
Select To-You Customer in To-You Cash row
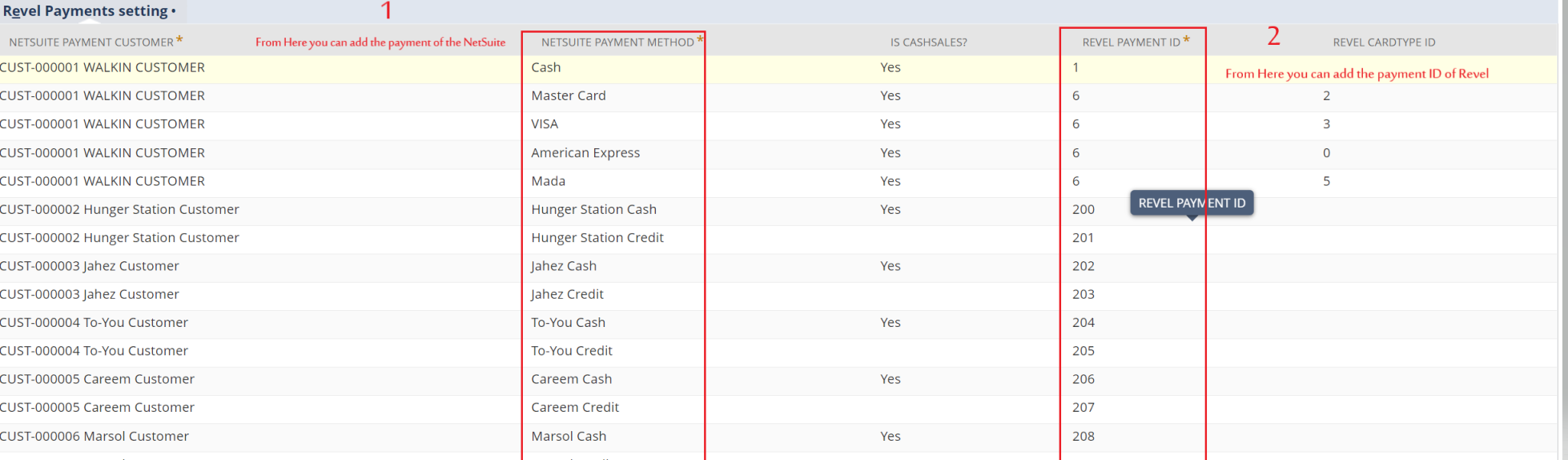(94, 323)
